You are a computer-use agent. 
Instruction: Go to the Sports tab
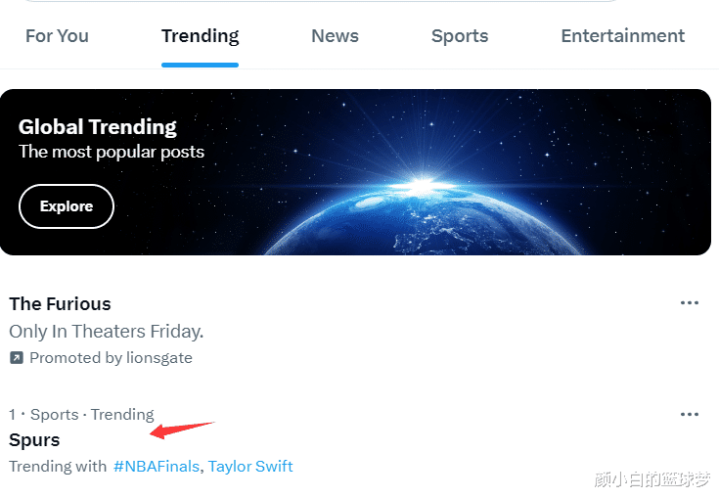pyautogui.click(x=459, y=36)
